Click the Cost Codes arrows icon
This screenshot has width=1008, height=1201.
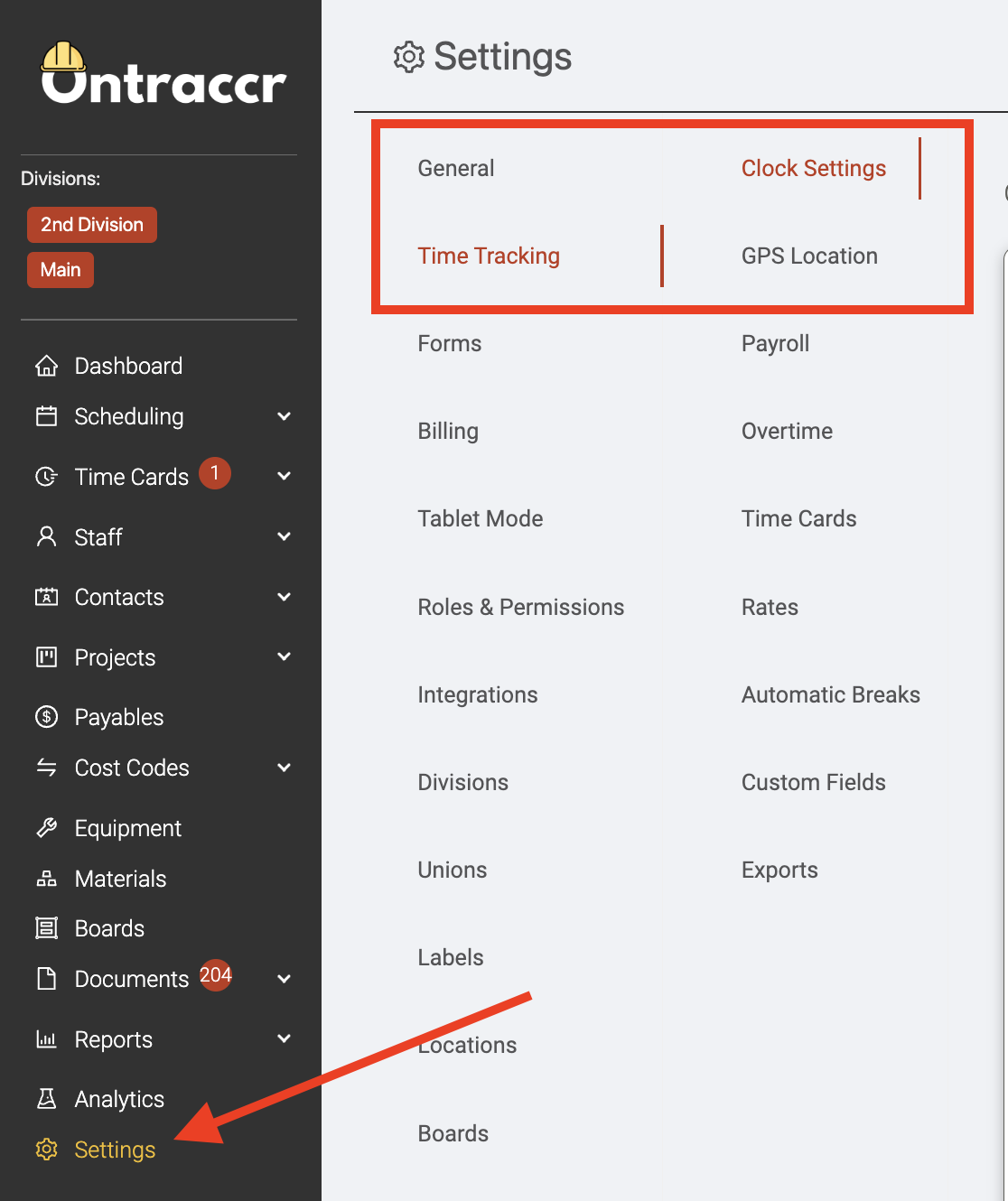(x=46, y=768)
